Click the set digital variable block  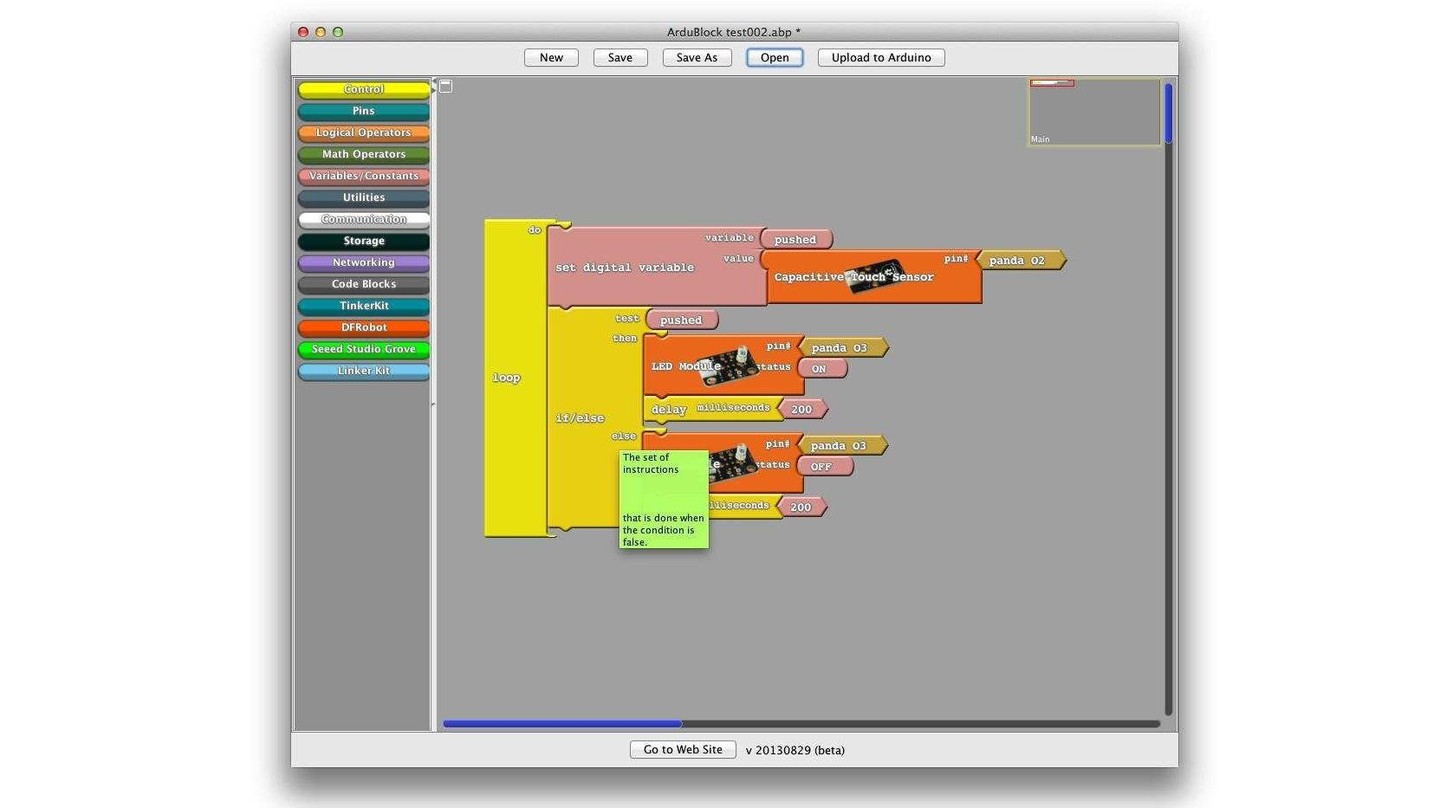624,268
